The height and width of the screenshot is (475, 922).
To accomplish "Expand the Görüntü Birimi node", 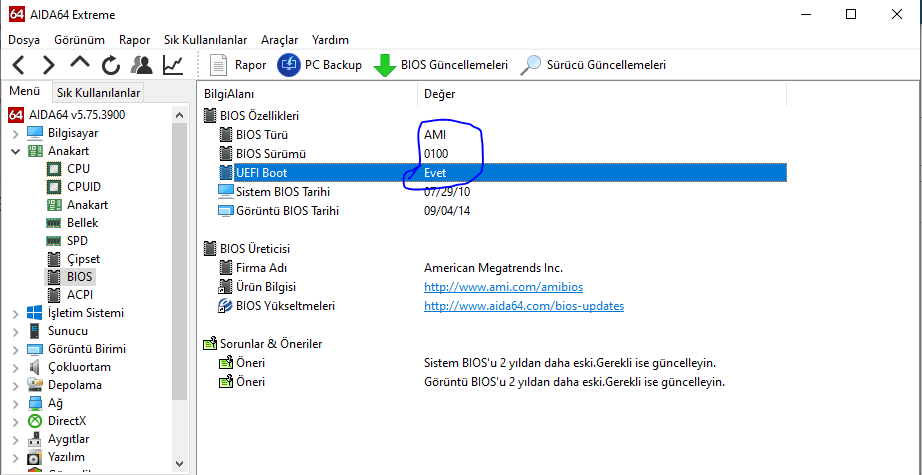I will (15, 350).
